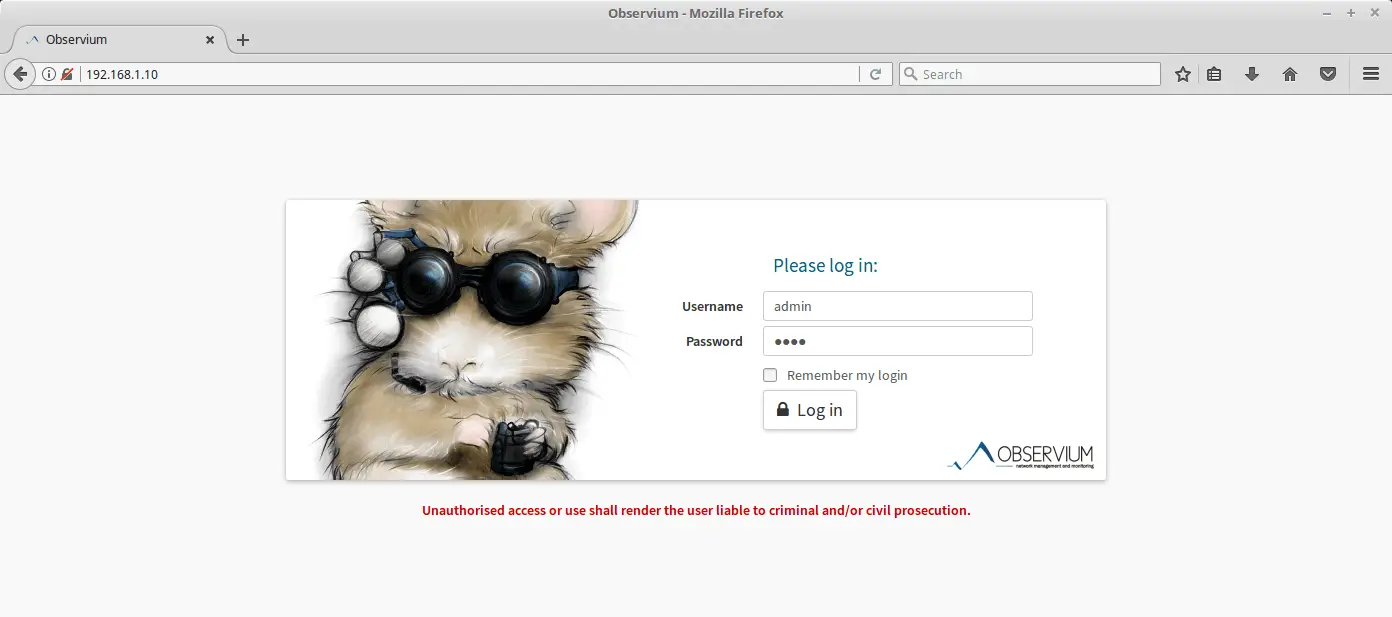Click the "Please log in:" heading
Viewport: 1392px width, 617px height.
click(825, 266)
